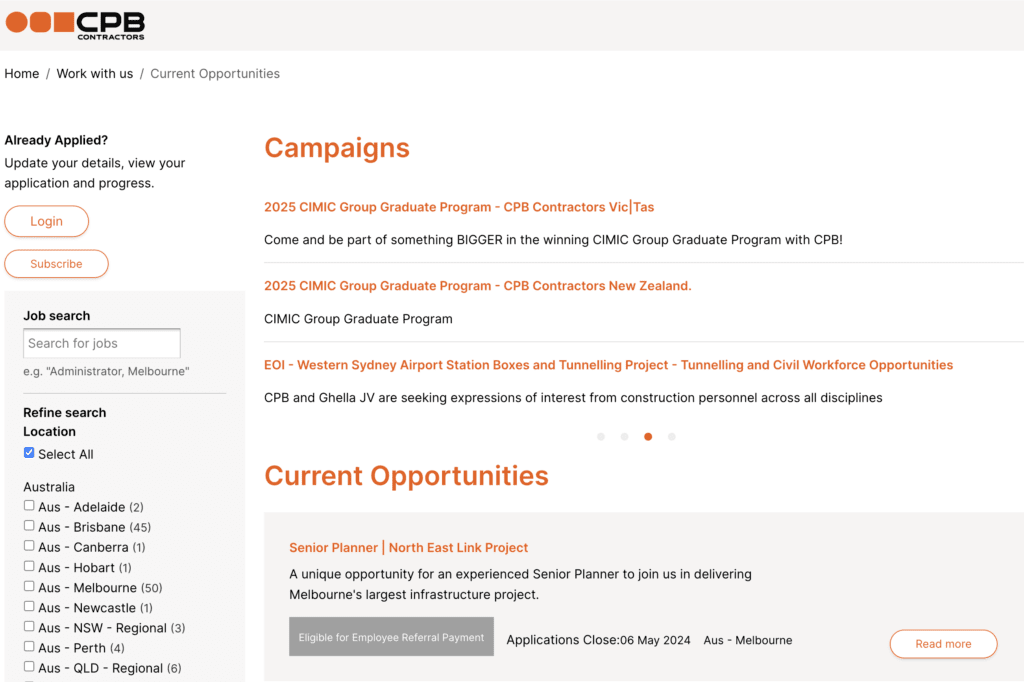Click the CPB Contractors logo
This screenshot has width=1024, height=682.
click(75, 25)
